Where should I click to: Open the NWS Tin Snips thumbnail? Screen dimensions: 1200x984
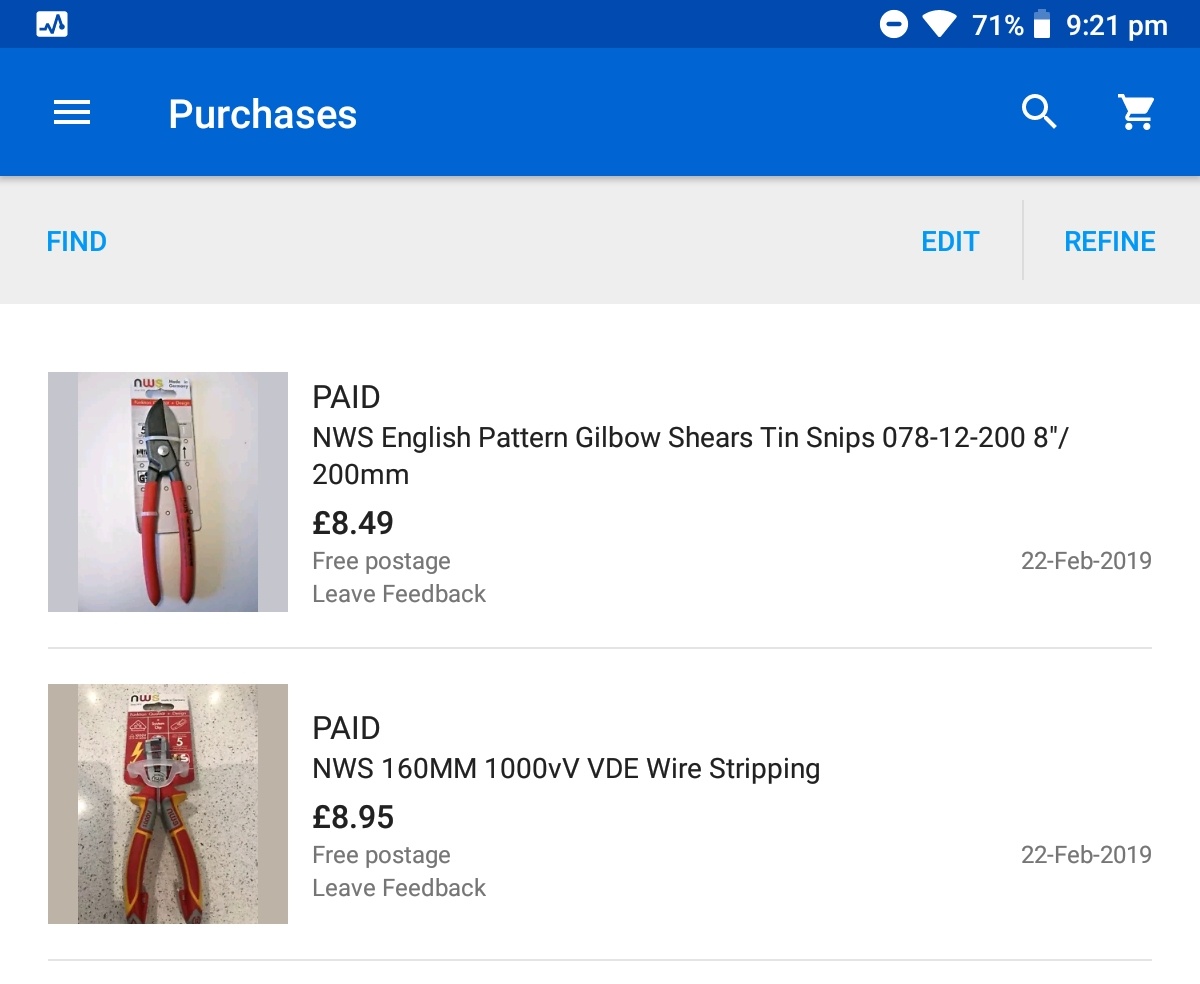[168, 492]
